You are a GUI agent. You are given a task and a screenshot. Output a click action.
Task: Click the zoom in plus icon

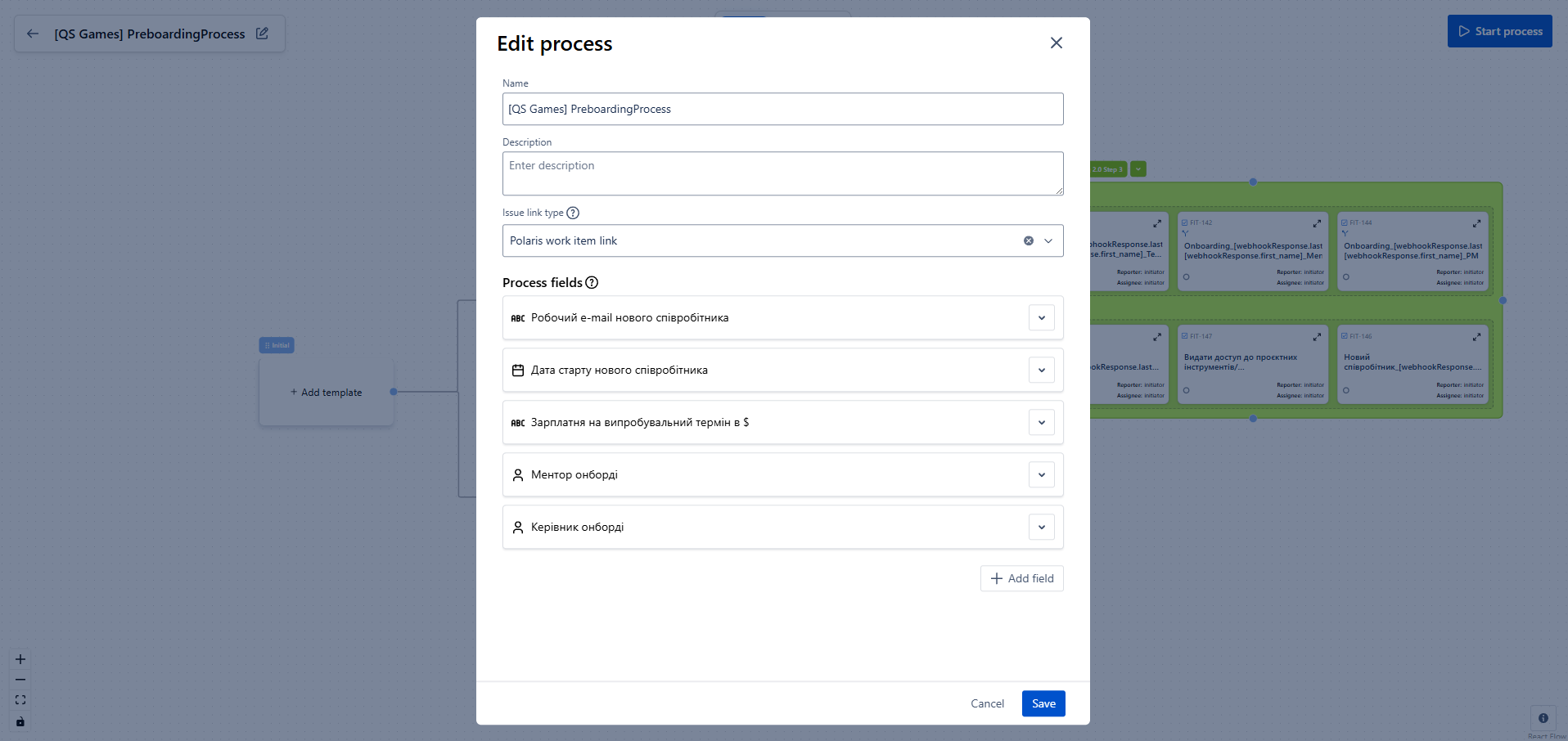click(20, 659)
